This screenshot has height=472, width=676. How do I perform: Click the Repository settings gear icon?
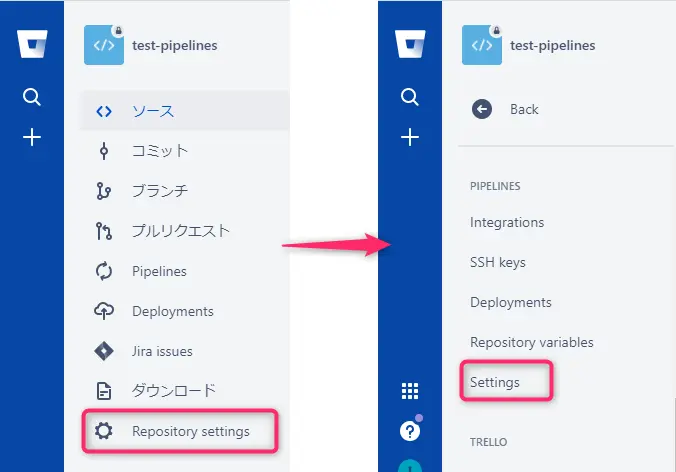point(103,432)
